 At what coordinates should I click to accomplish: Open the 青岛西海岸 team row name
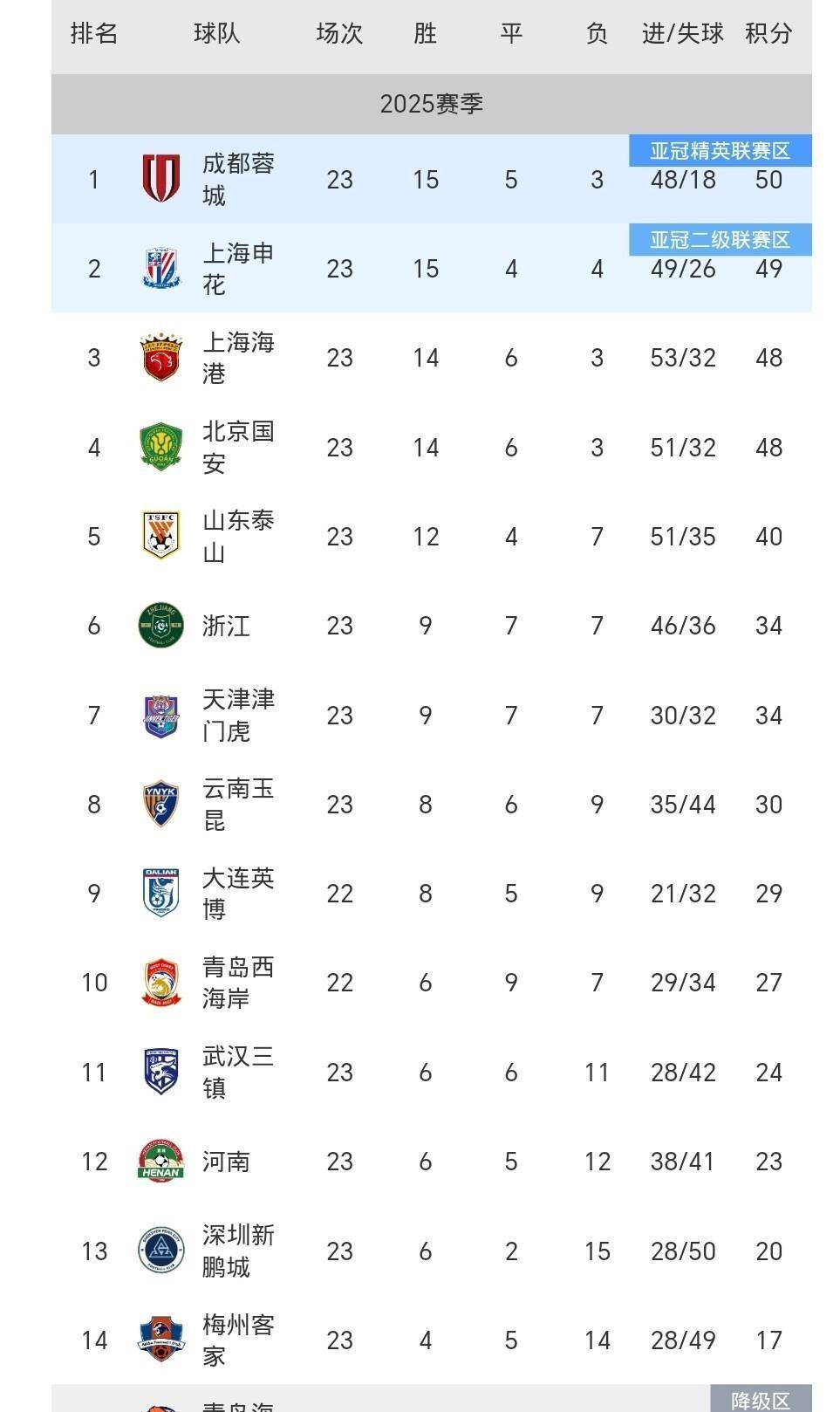[x=238, y=982]
